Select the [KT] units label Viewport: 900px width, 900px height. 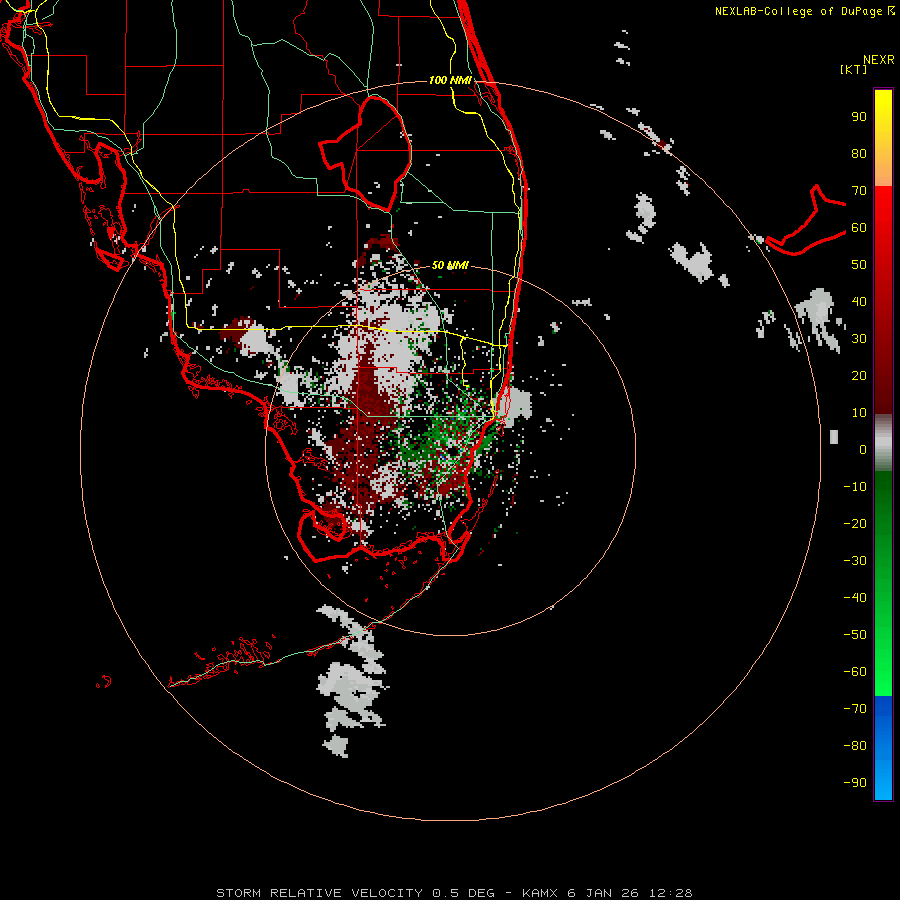tap(854, 69)
